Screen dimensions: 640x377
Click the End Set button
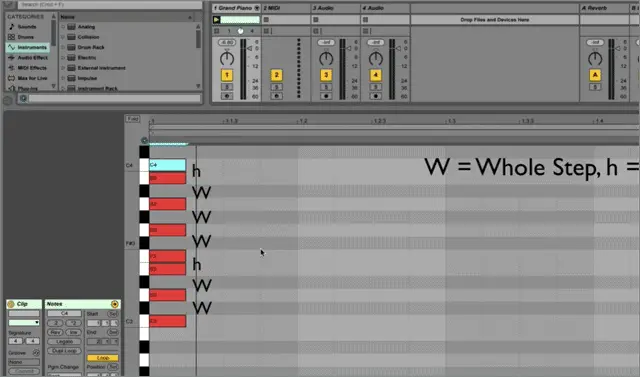point(113,332)
